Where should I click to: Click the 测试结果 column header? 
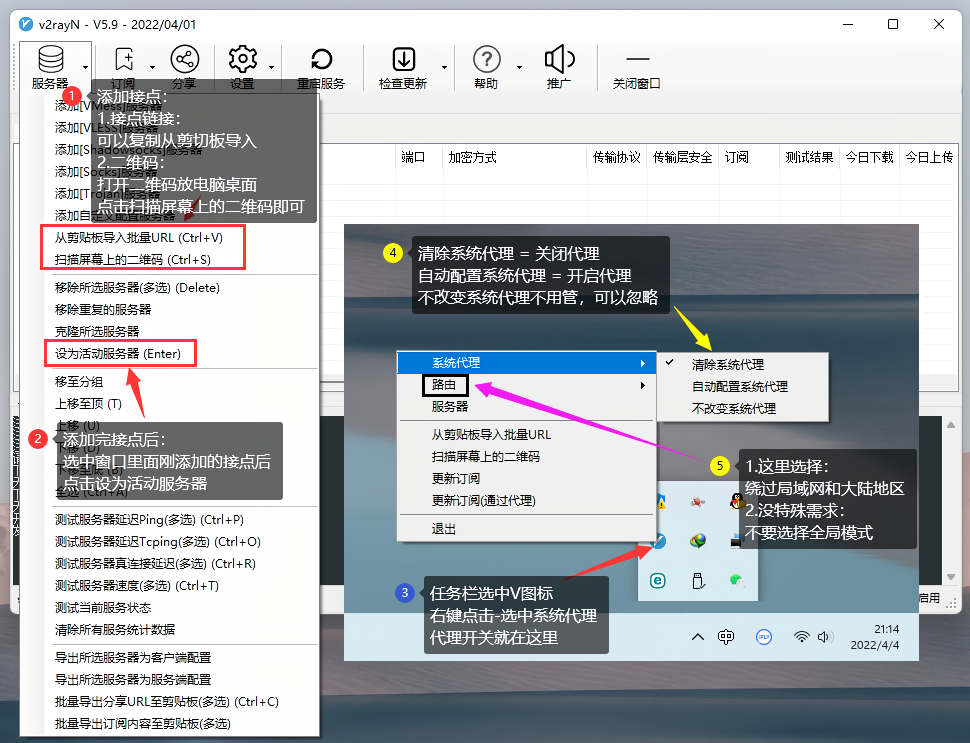(x=809, y=157)
